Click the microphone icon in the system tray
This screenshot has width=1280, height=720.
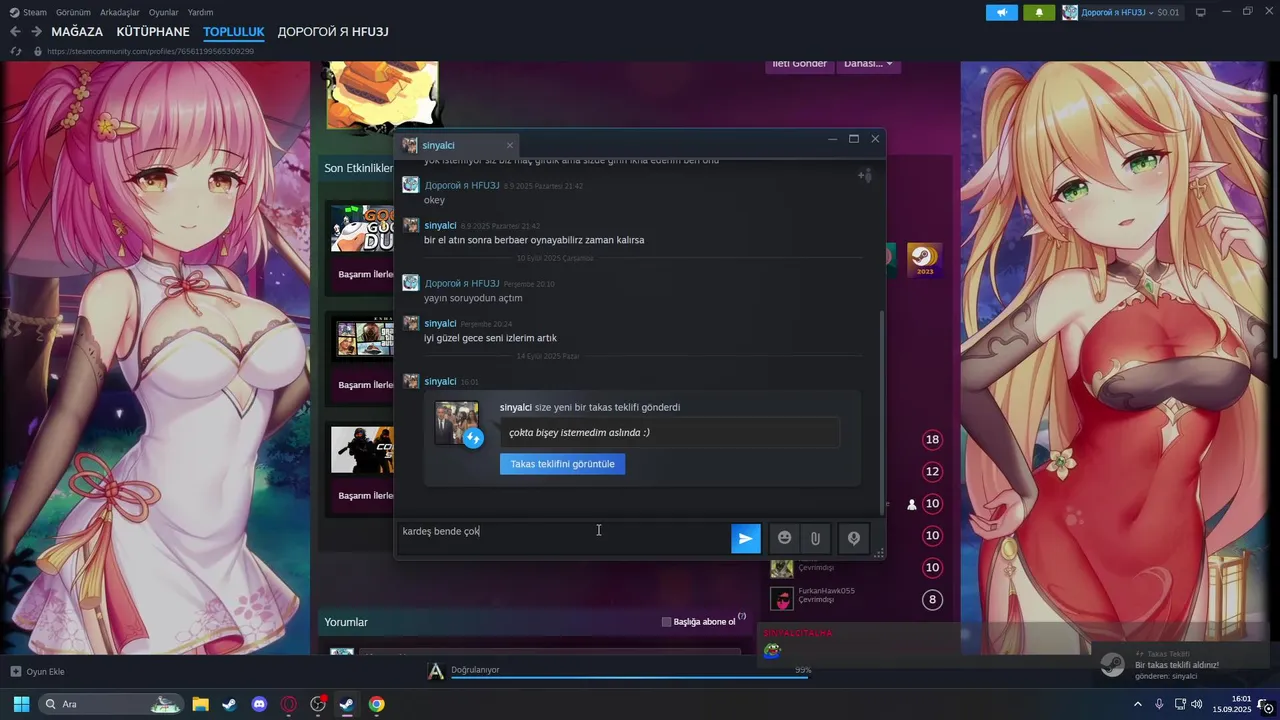point(1159,704)
